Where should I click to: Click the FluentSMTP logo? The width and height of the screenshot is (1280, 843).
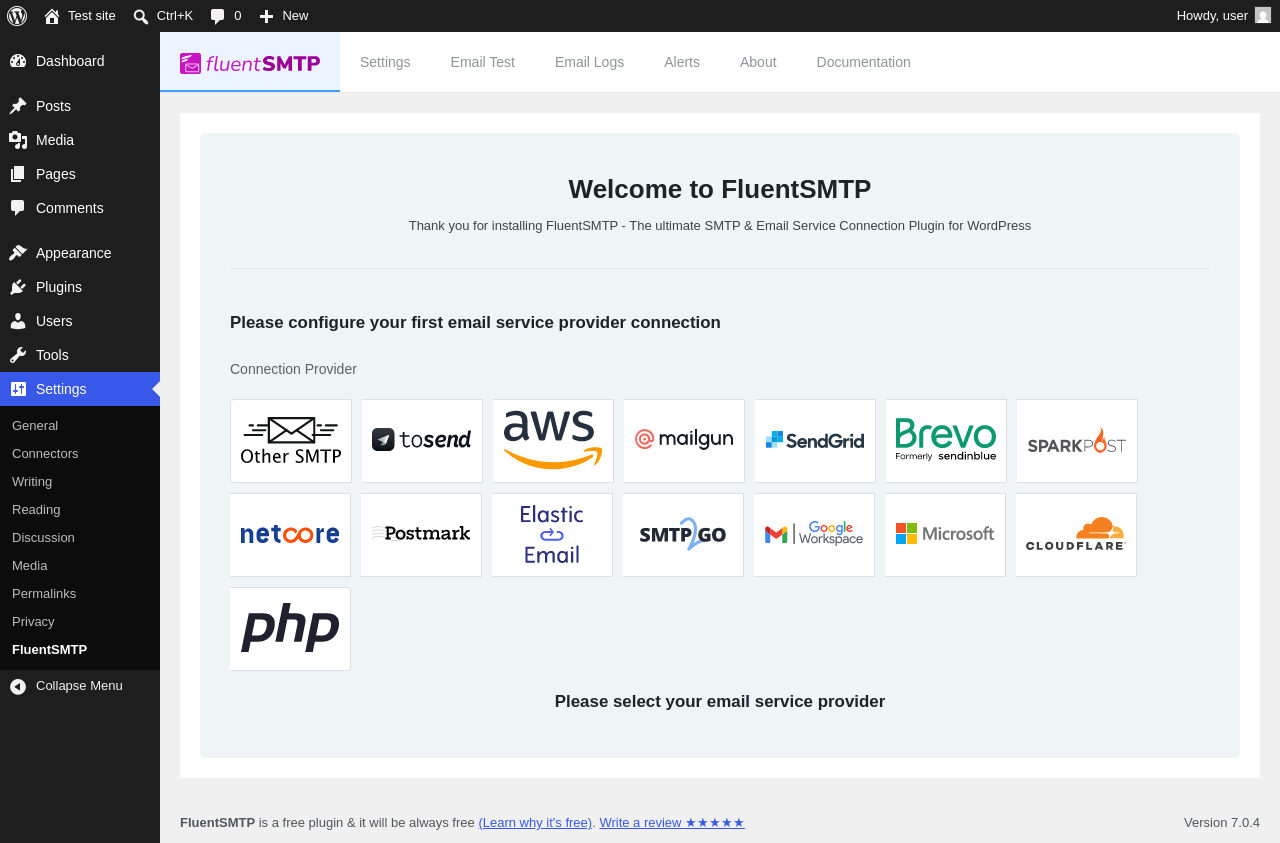tap(250, 63)
